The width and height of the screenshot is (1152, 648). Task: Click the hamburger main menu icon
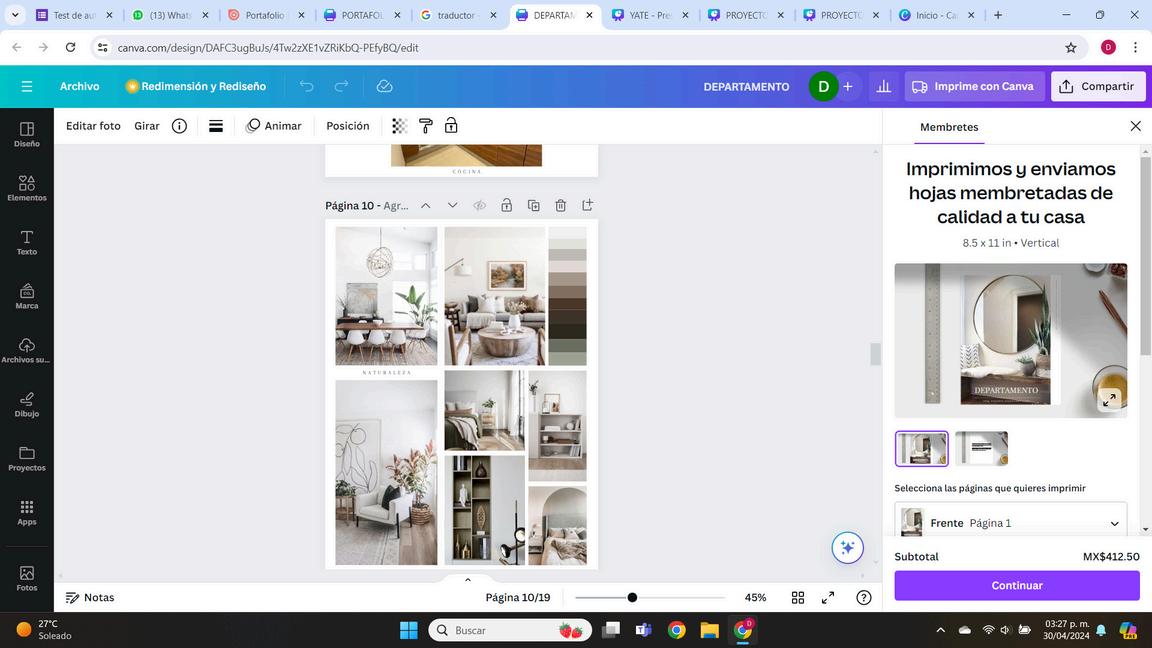click(26, 87)
